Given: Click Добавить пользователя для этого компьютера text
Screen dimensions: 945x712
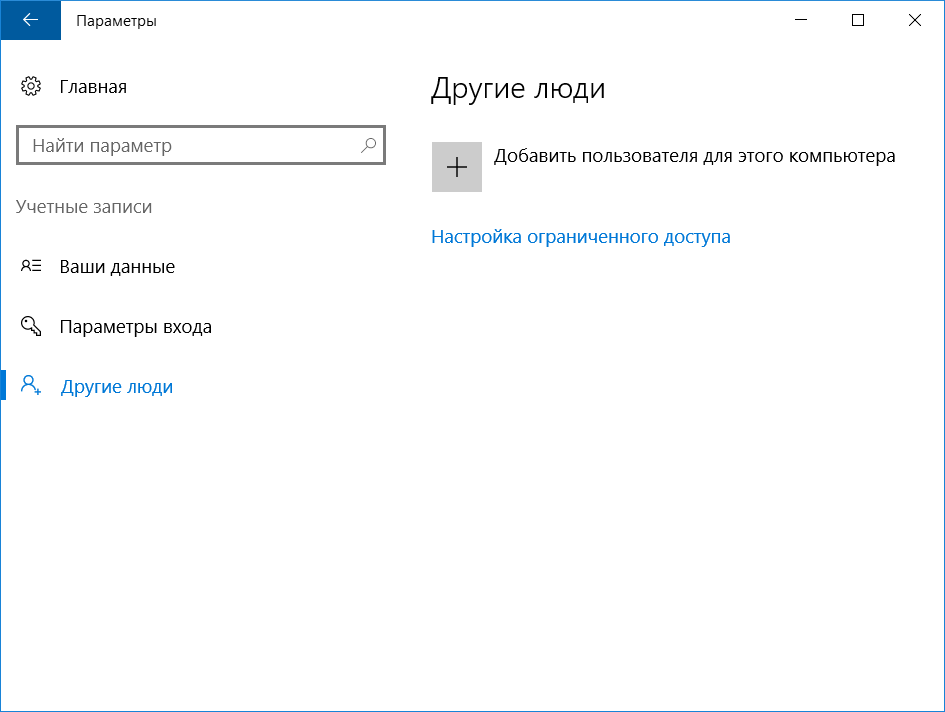Looking at the screenshot, I should click(694, 156).
